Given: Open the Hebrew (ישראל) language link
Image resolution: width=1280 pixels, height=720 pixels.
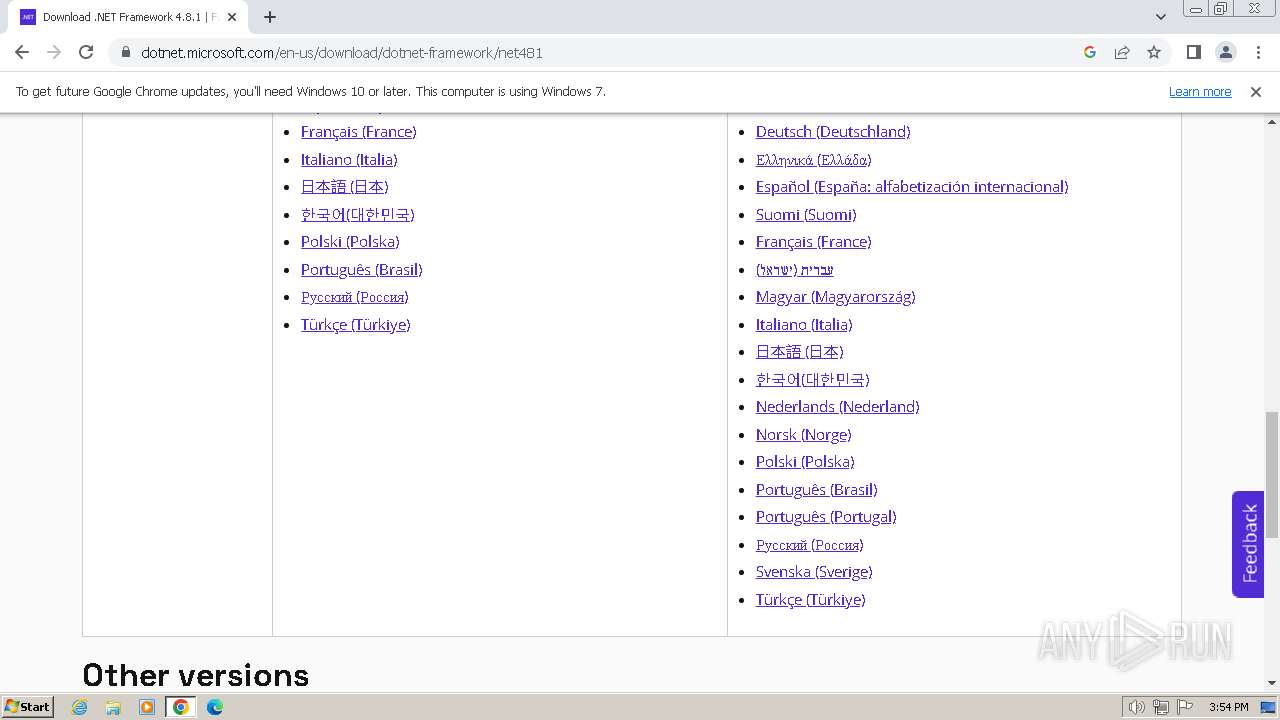Looking at the screenshot, I should coord(795,269).
